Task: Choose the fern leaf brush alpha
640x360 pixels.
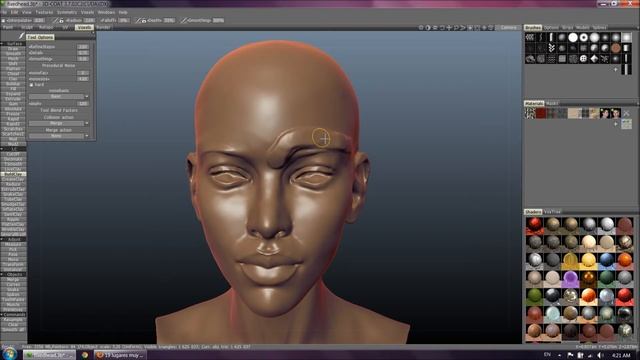Action: tap(552, 48)
